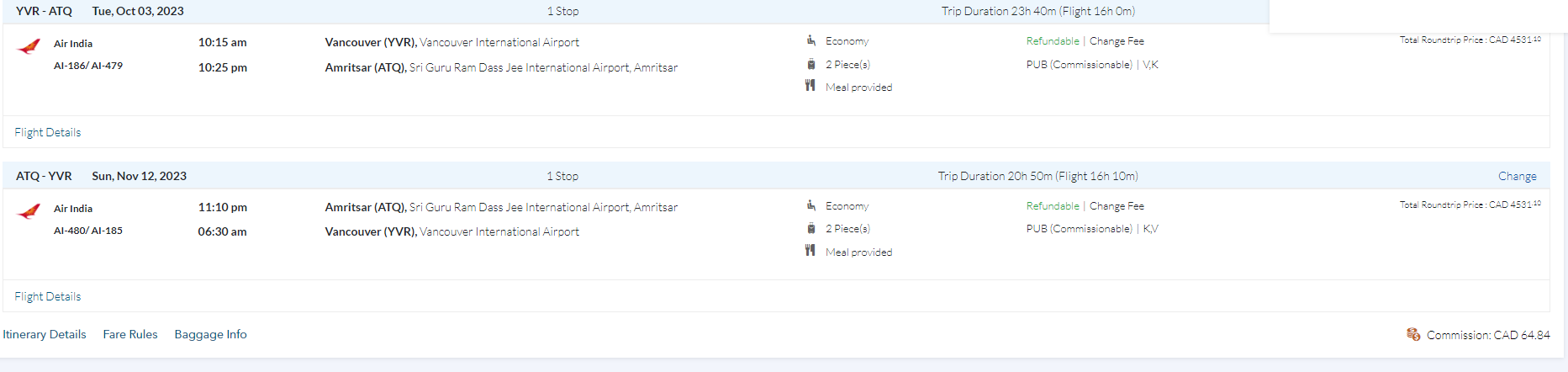Click the baggage icon on return flight
The height and width of the screenshot is (372, 1568).
pyautogui.click(x=811, y=228)
